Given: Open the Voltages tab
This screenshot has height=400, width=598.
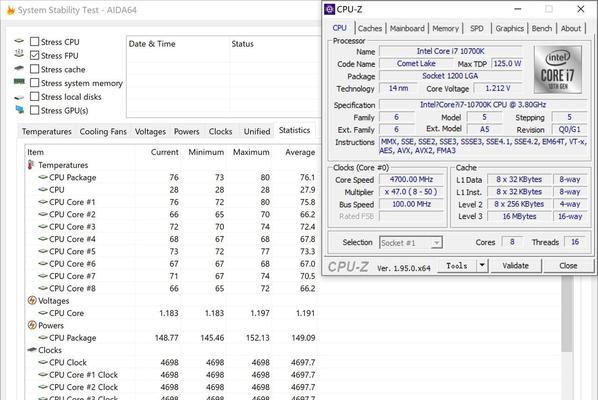Looking at the screenshot, I should [x=150, y=132].
